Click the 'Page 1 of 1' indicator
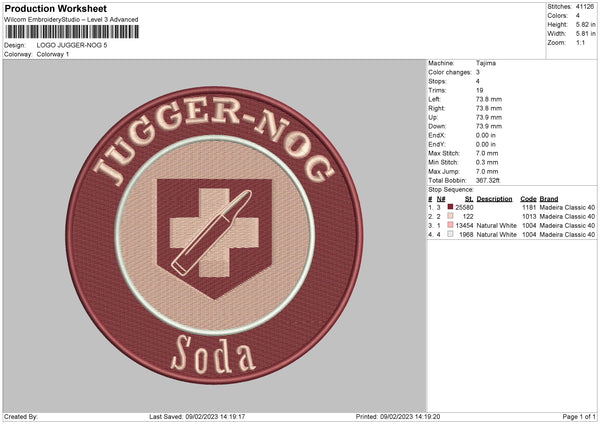Image resolution: width=600 pixels, height=424 pixels. click(x=579, y=416)
